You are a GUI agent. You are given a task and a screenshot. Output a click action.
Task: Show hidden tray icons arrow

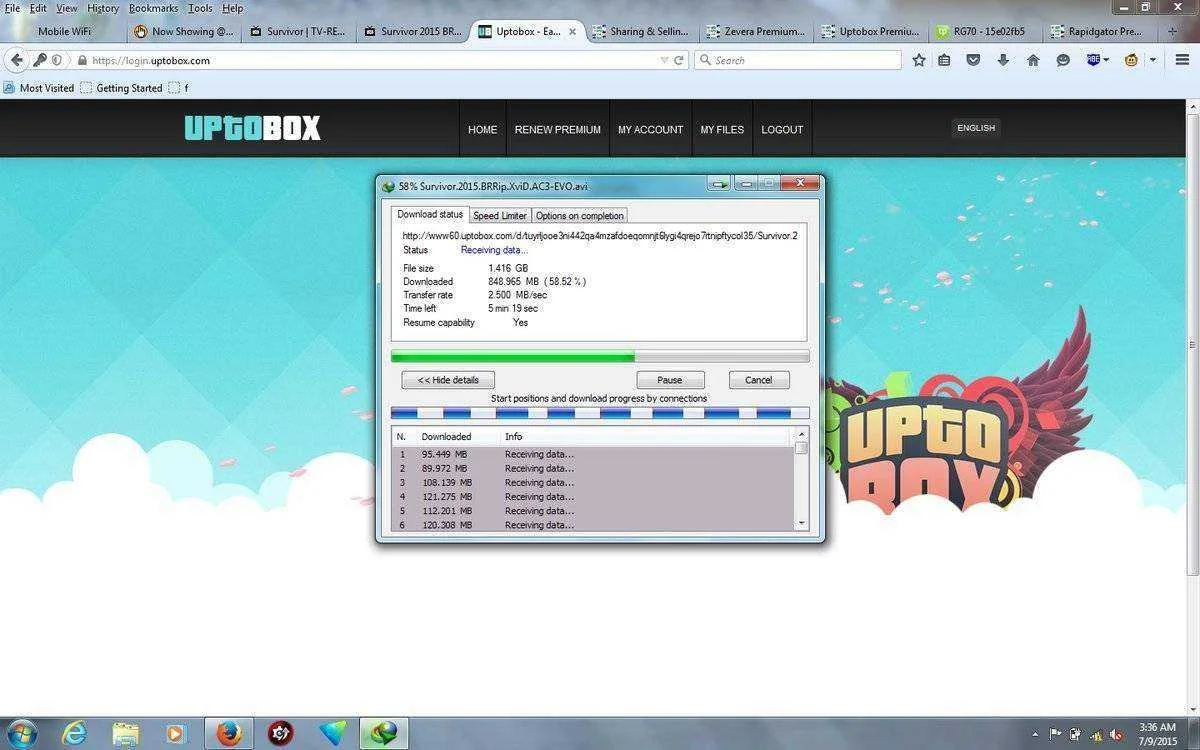[x=1035, y=734]
